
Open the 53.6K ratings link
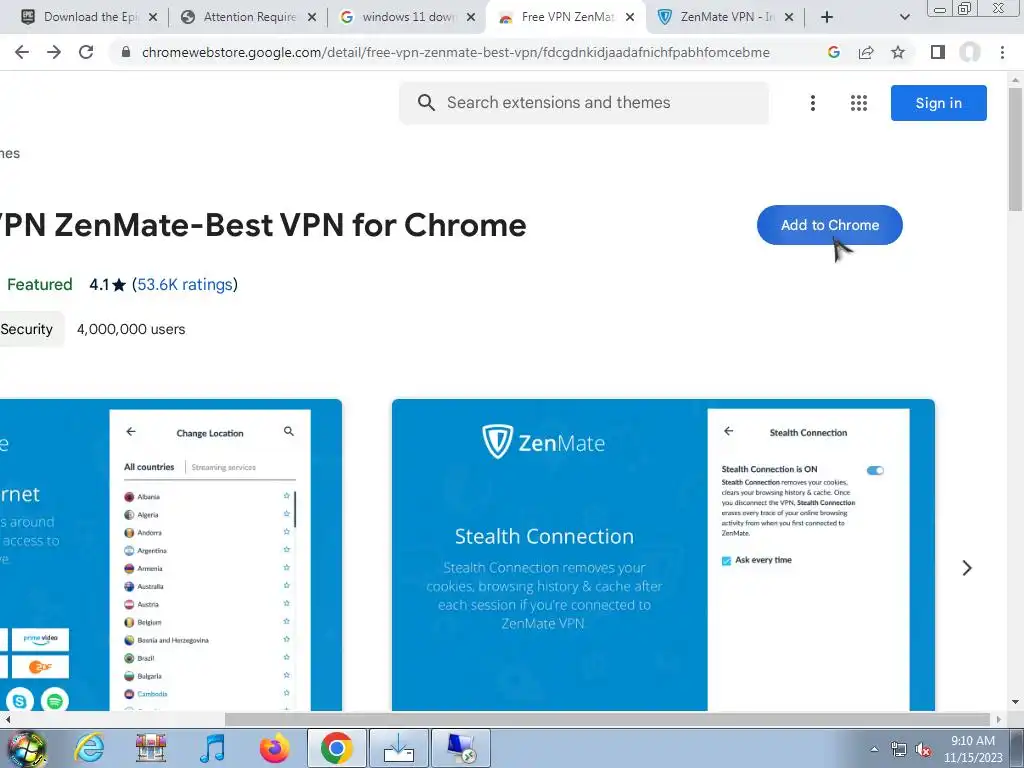[185, 285]
